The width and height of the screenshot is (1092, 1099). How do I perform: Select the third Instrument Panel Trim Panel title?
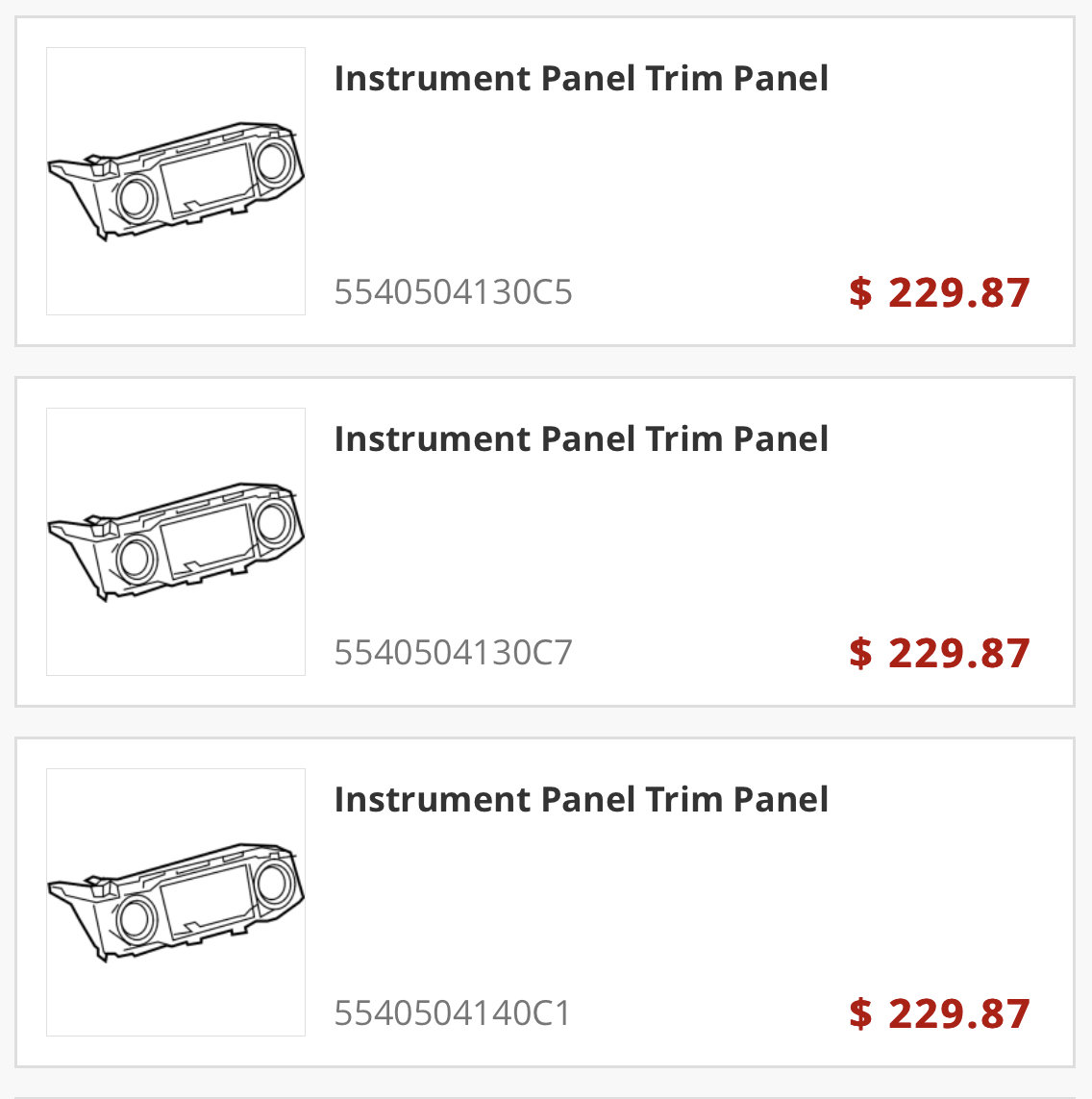click(581, 799)
